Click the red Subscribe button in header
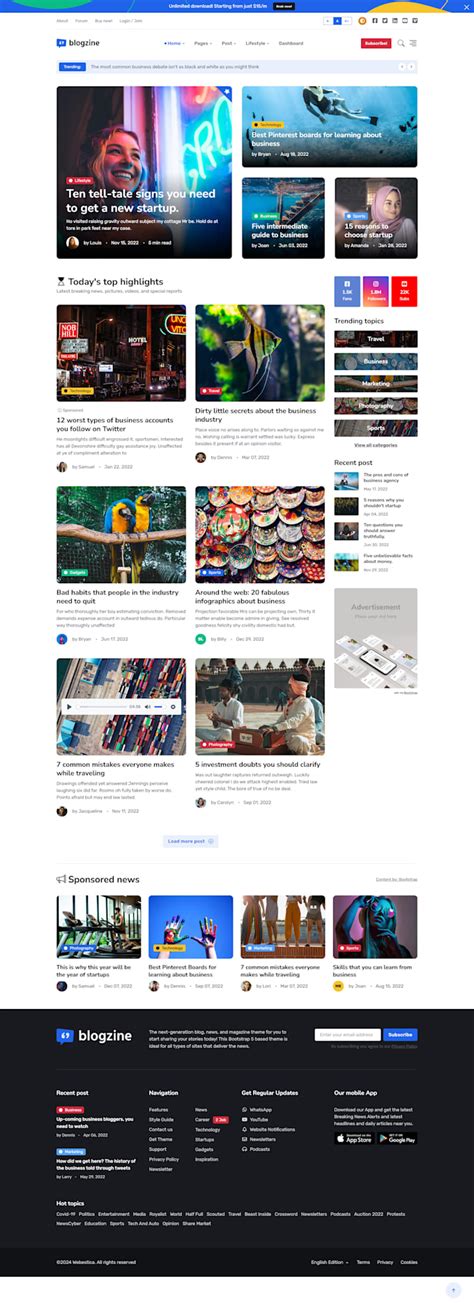The height and width of the screenshot is (1308, 474). click(376, 43)
